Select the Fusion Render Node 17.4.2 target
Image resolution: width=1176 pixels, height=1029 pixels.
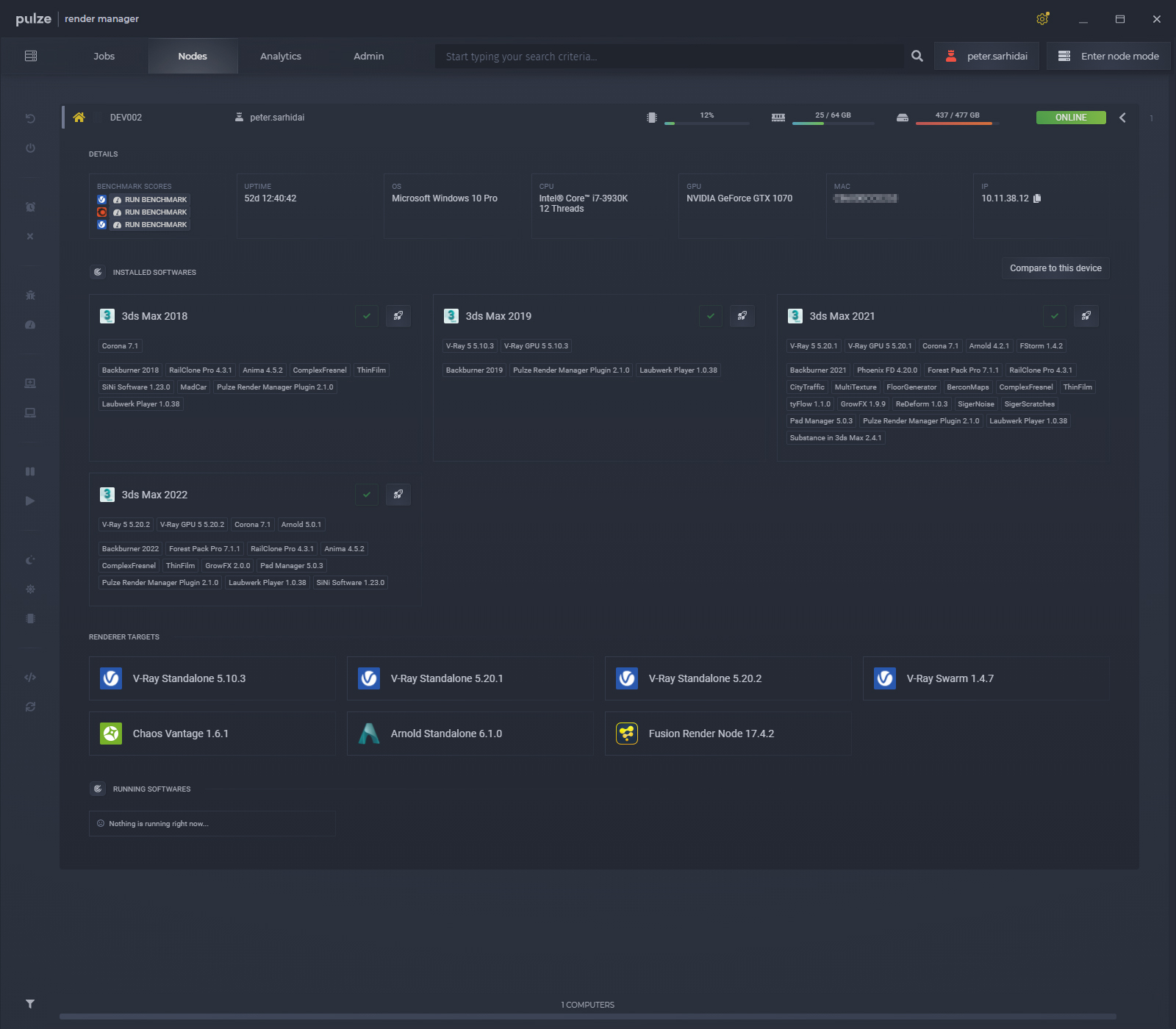[x=728, y=734]
